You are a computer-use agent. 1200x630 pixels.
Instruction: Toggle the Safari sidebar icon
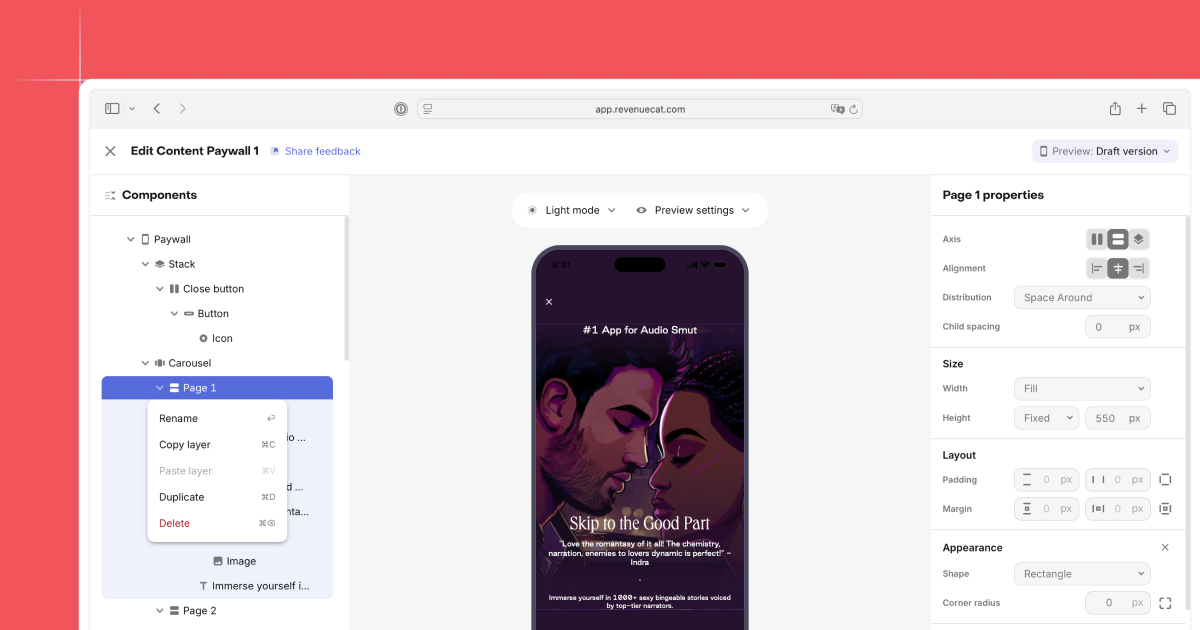click(x=112, y=109)
